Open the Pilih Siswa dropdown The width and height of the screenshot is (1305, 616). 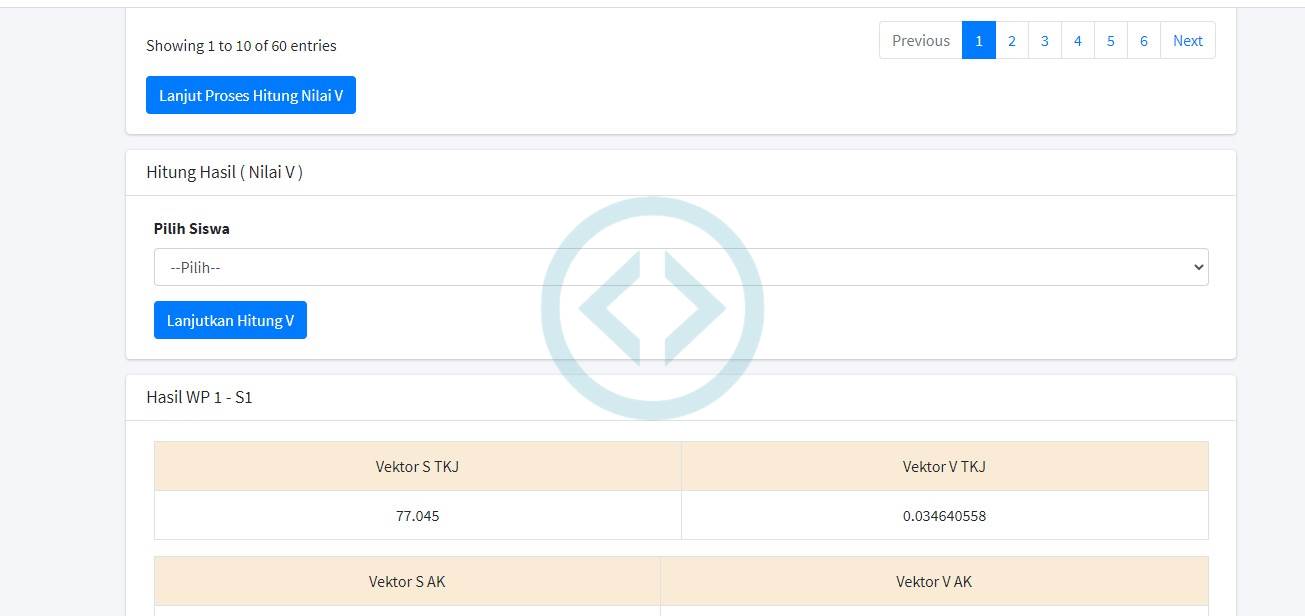point(680,267)
